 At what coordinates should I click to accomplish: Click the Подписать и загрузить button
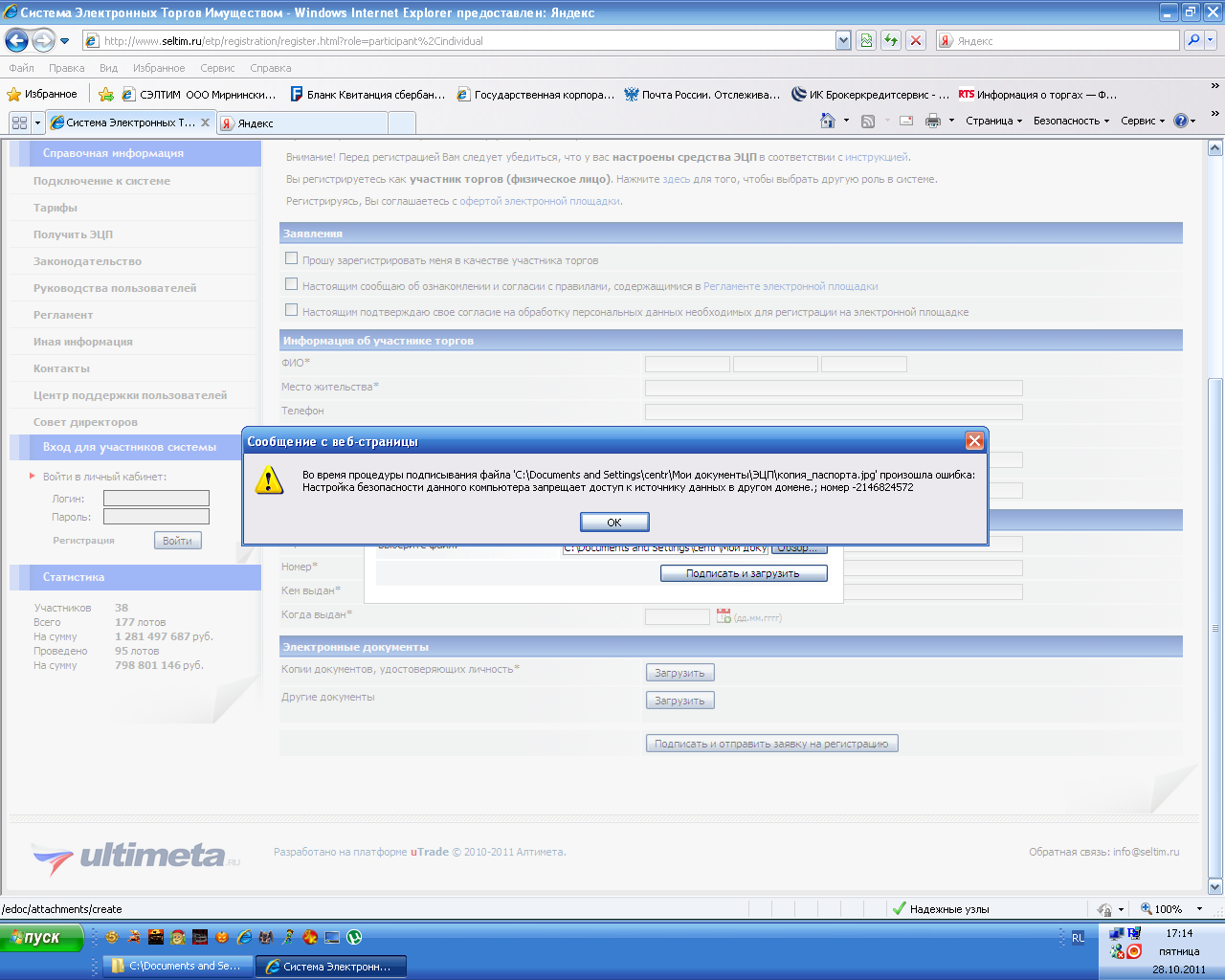click(744, 573)
